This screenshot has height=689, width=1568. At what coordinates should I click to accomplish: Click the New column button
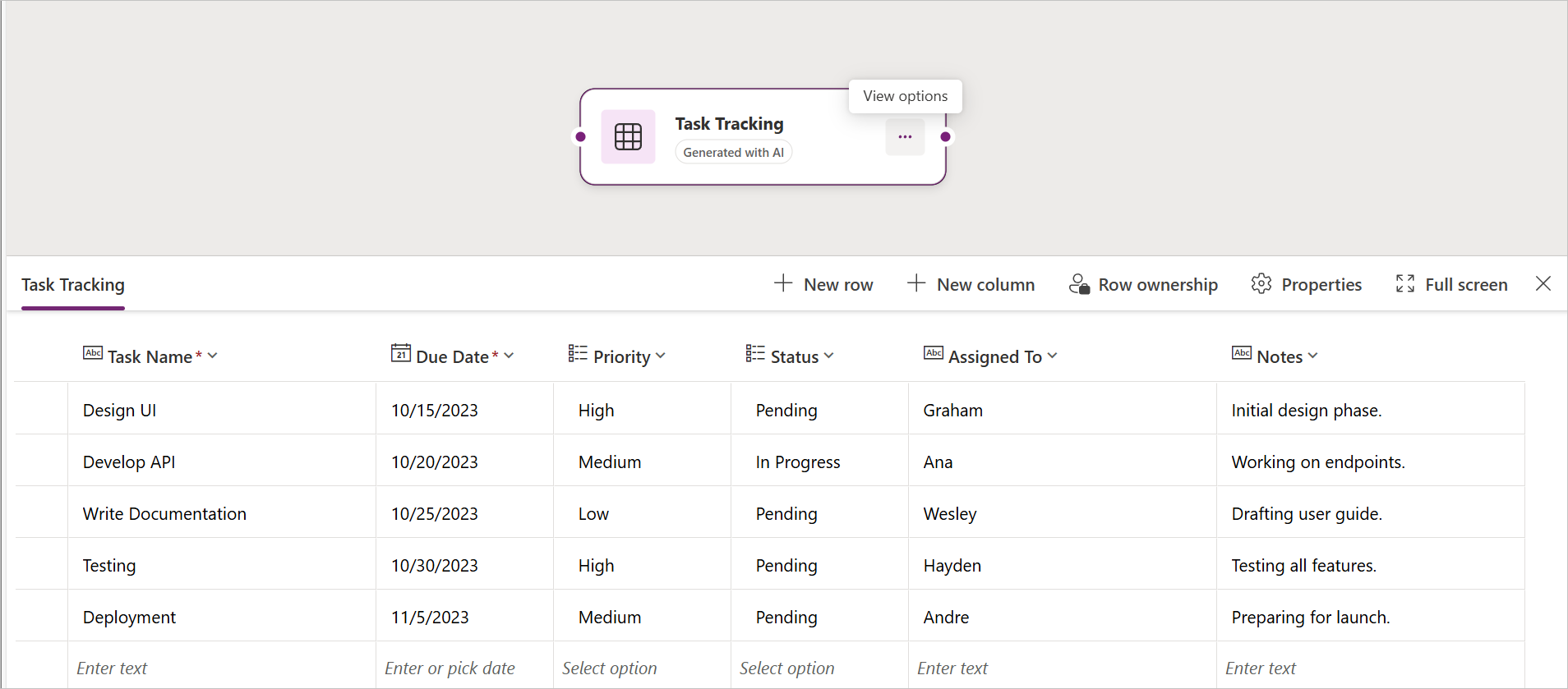[x=971, y=284]
